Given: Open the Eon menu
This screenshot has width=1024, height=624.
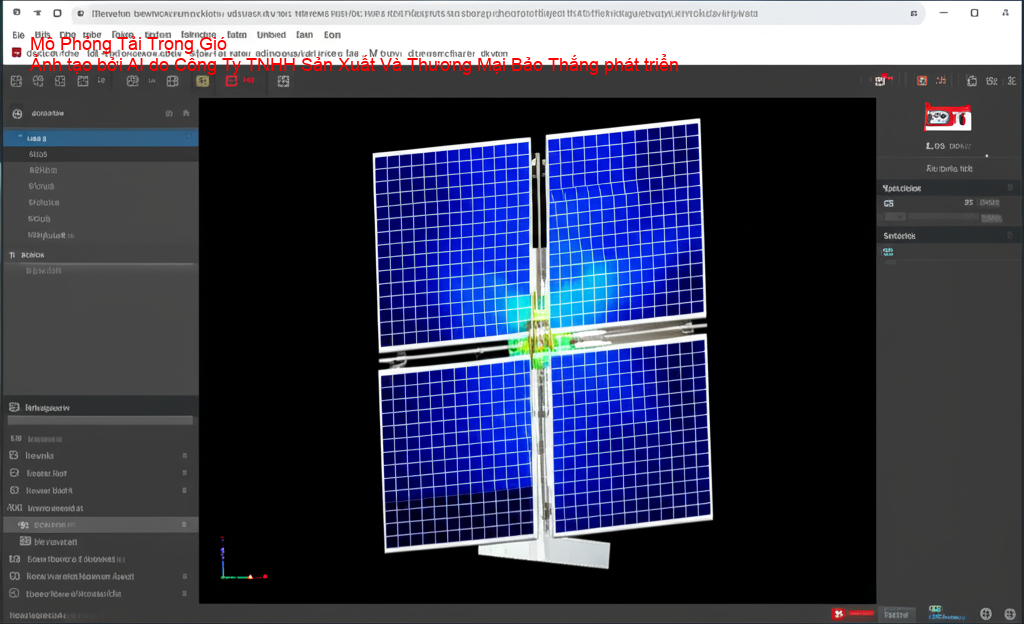Looking at the screenshot, I should [x=332, y=35].
